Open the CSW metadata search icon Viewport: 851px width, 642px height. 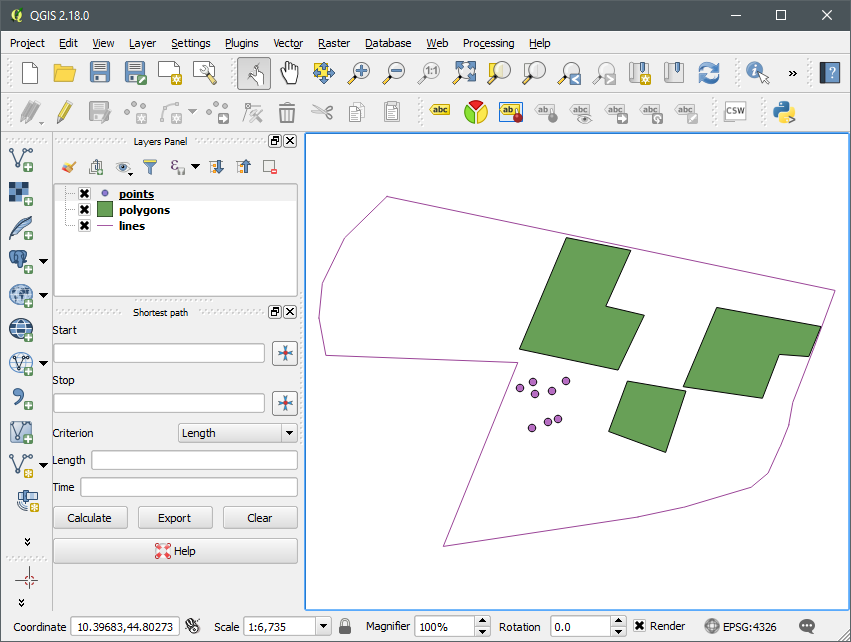coord(735,111)
